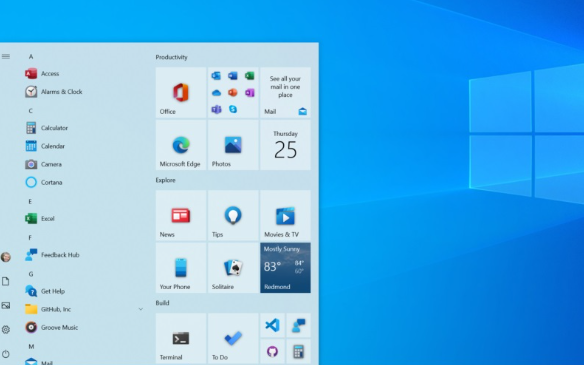This screenshot has width=584, height=365.
Task: Open Excel in the Office folder tile
Action: coord(250,76)
